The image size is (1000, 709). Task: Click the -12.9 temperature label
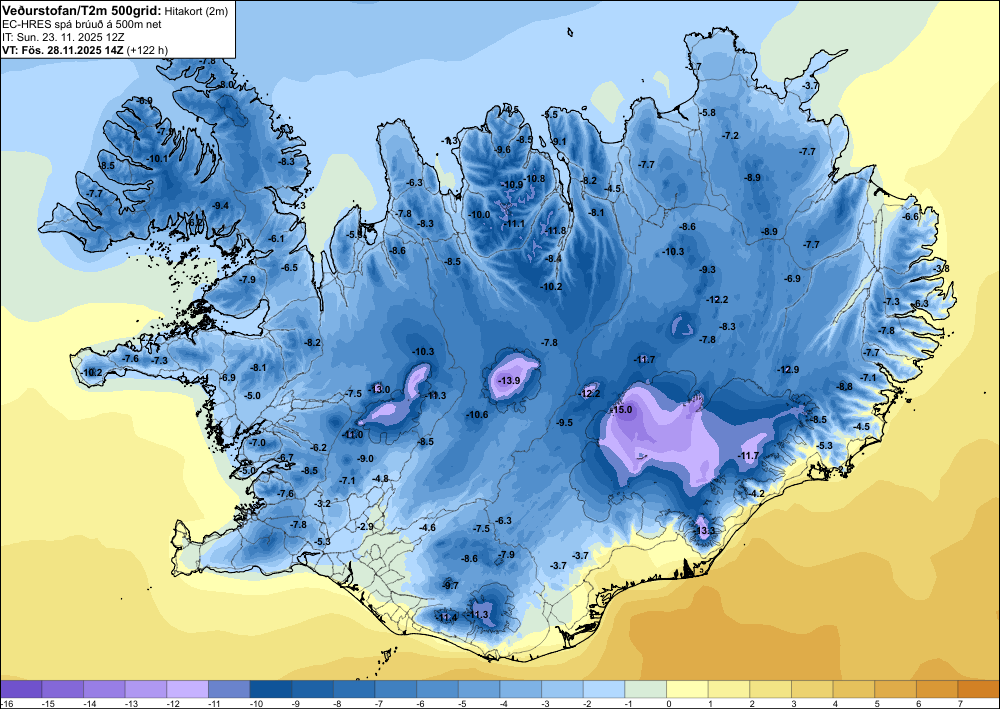tap(788, 370)
